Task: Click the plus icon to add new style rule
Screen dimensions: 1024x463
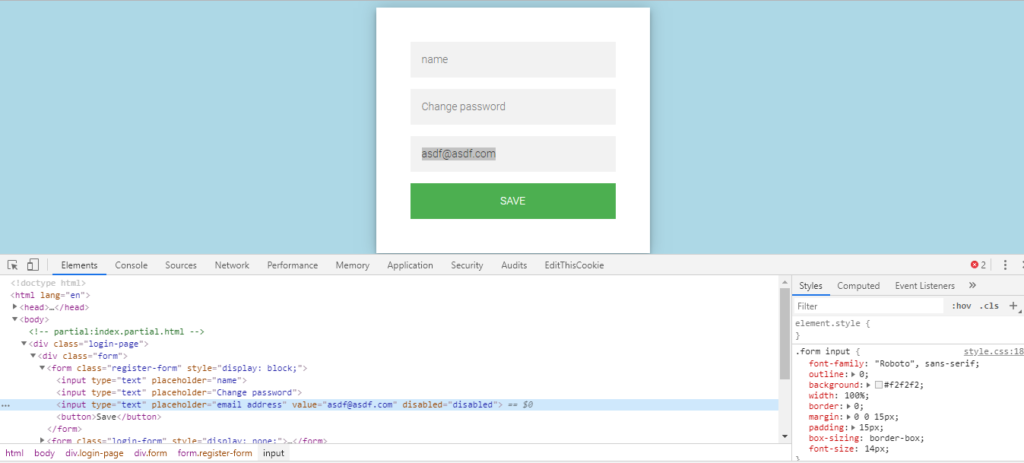Action: coord(1013,306)
